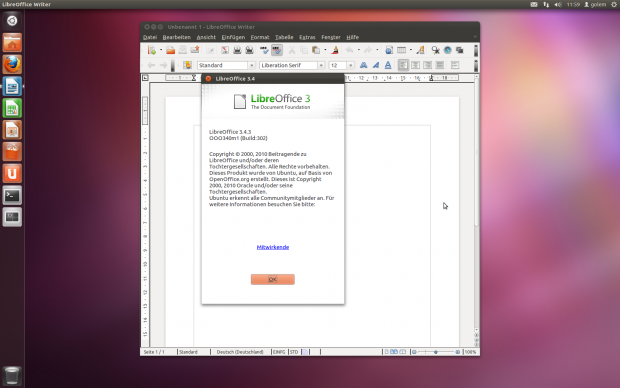620x388 pixels.
Task: Expand the New document dropdown arrow
Action: [x=161, y=50]
